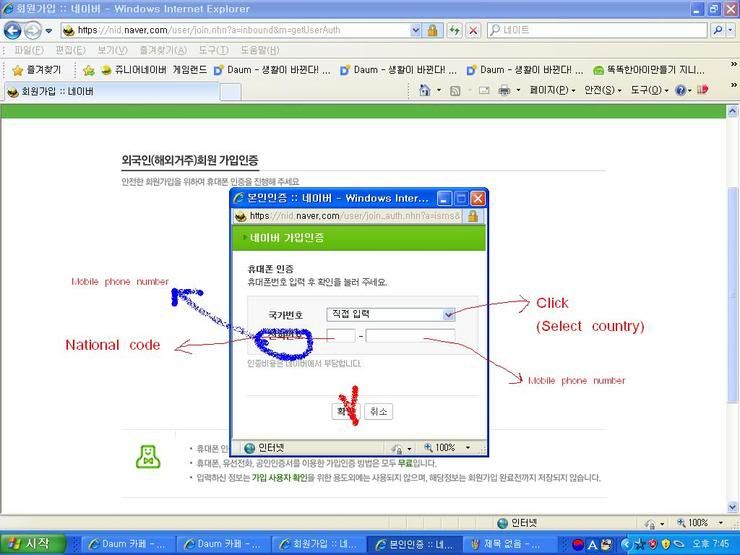The image size is (740, 555).
Task: Switch to the 본인인증 :: 네 taskbar window
Action: click(x=414, y=544)
